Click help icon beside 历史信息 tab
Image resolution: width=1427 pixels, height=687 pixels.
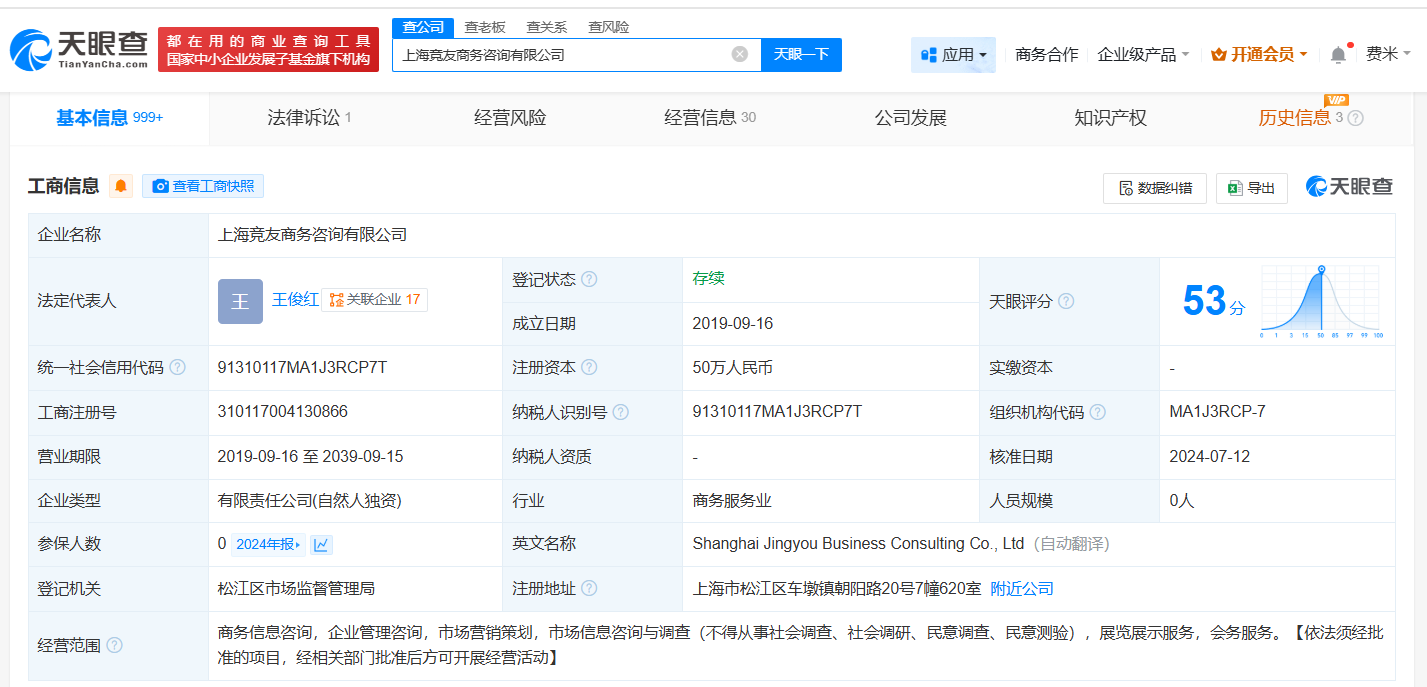pos(1356,117)
